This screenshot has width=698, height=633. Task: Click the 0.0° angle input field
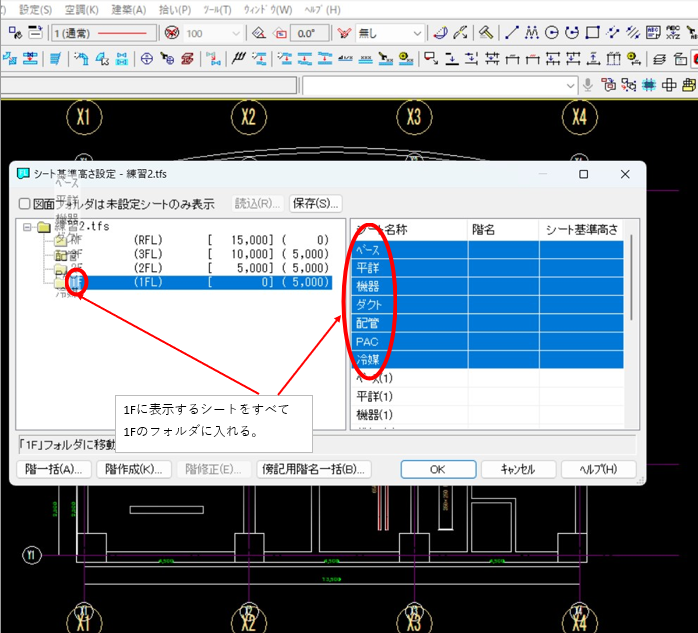click(310, 33)
